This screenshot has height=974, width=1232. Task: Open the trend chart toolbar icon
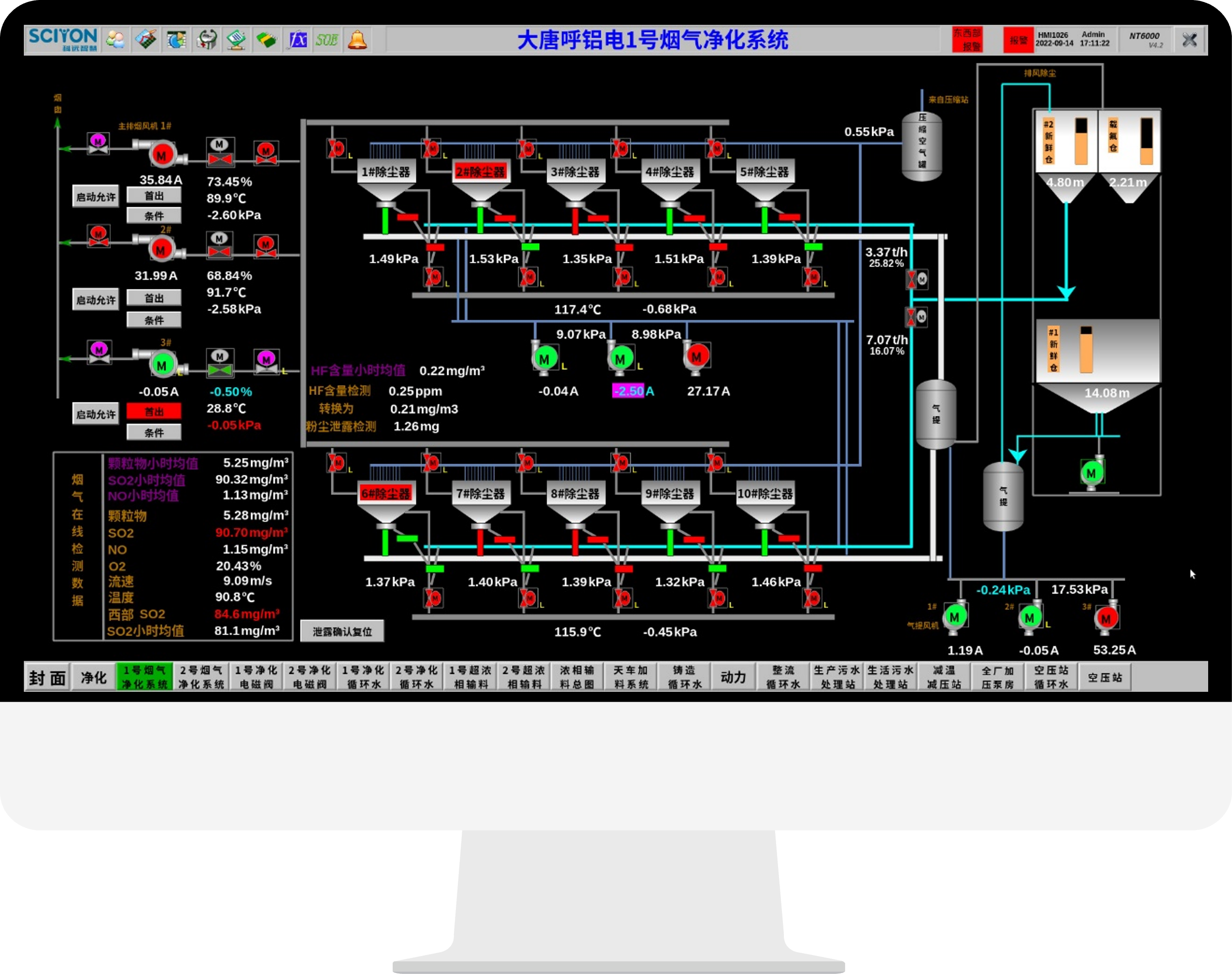tap(146, 40)
